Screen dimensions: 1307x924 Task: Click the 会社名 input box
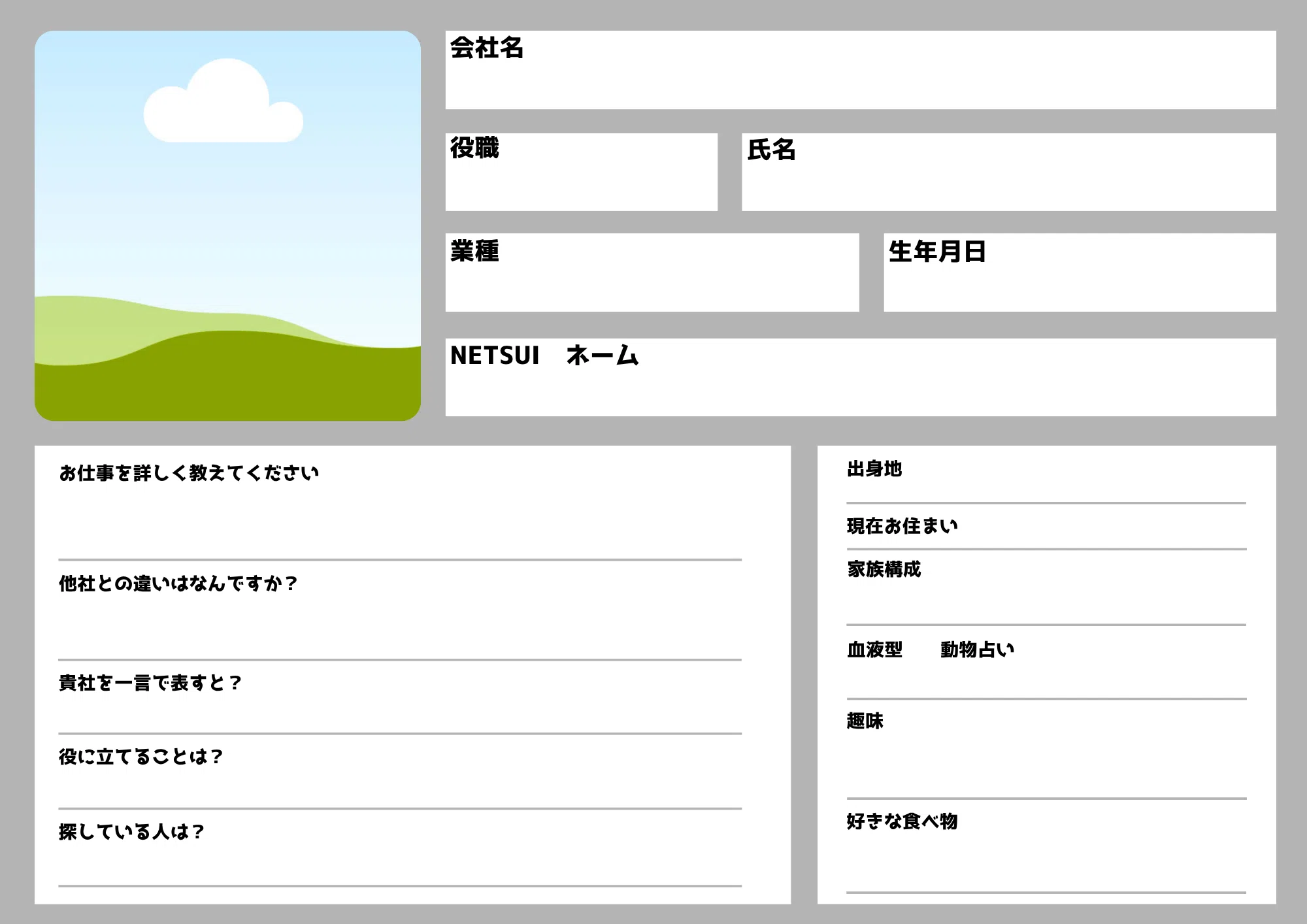pos(861,70)
